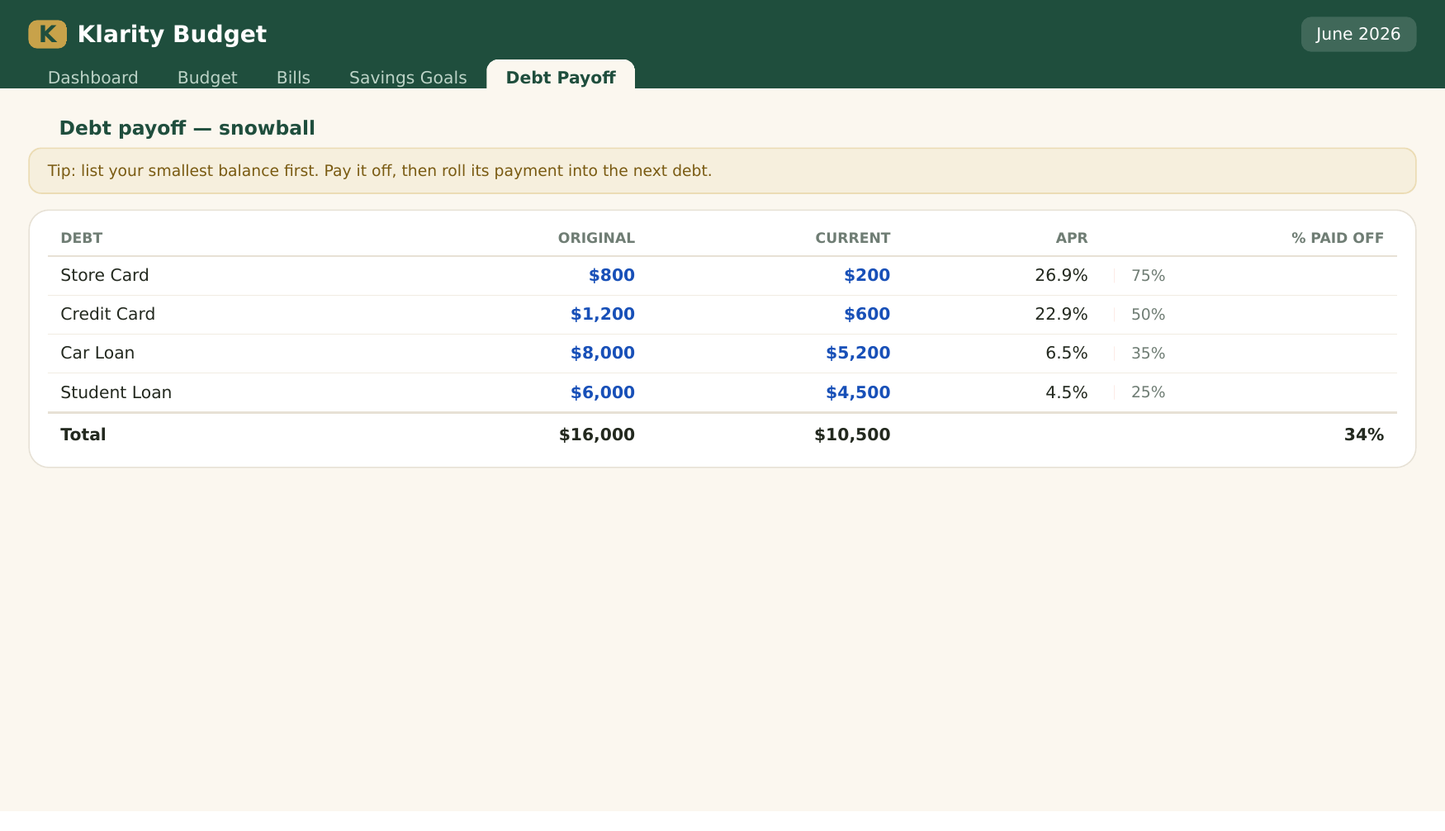Click the APR column header
Image resolution: width=1445 pixels, height=831 pixels.
1071,238
